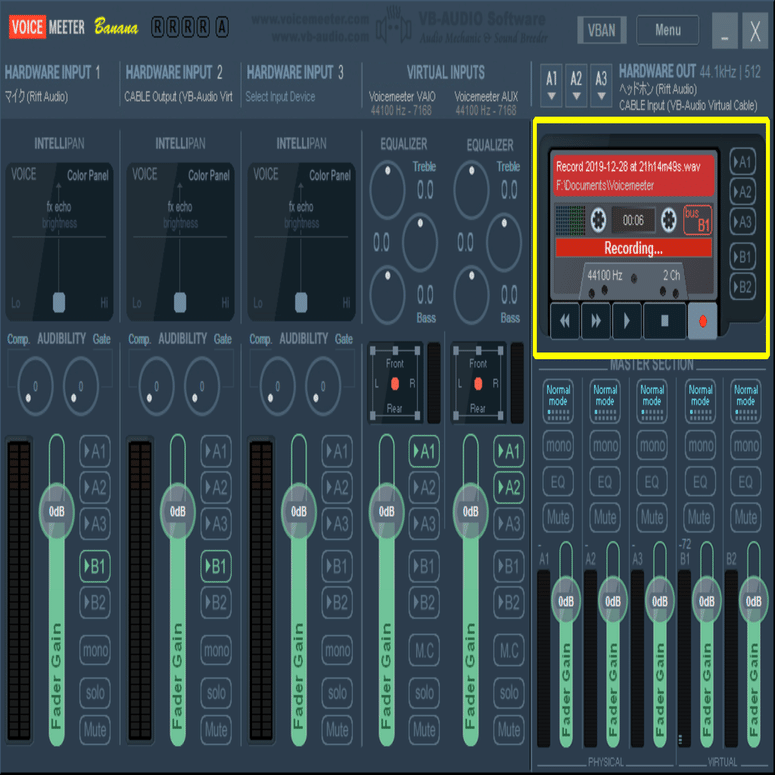Click the cassette rewind button
Viewport: 775px width, 775px height.
(564, 321)
